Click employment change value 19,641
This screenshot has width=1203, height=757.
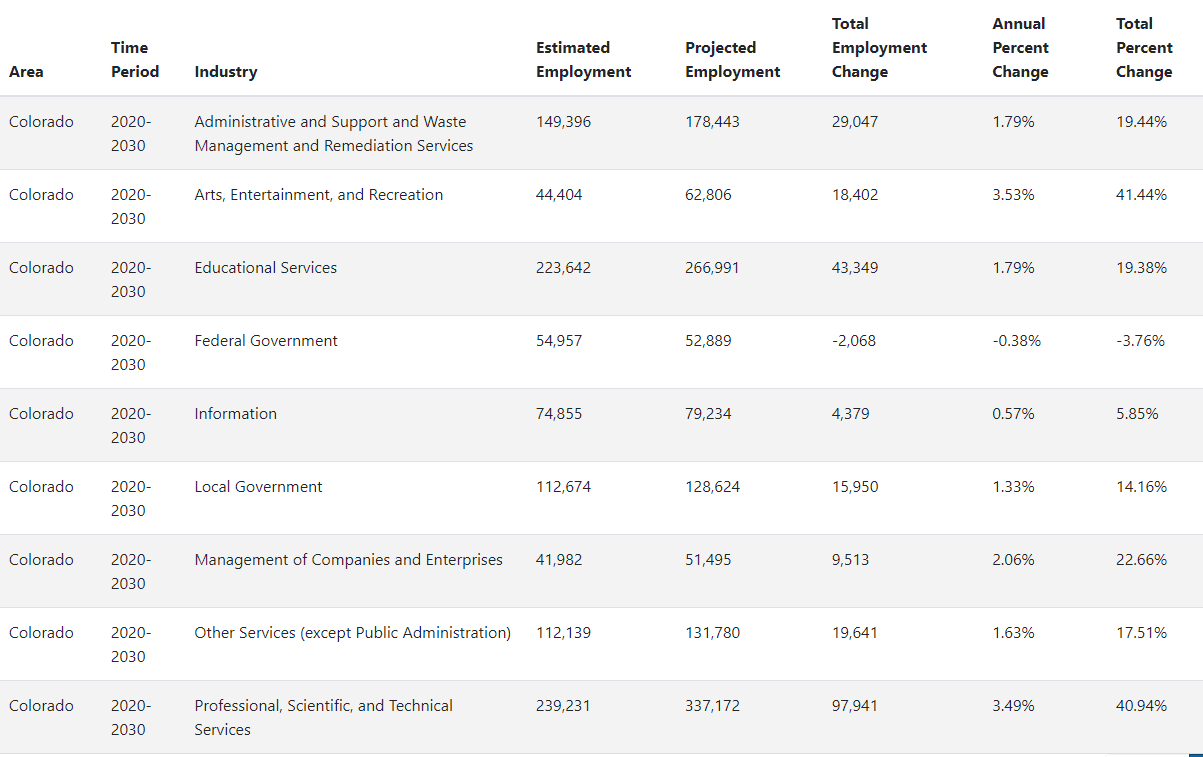point(856,633)
